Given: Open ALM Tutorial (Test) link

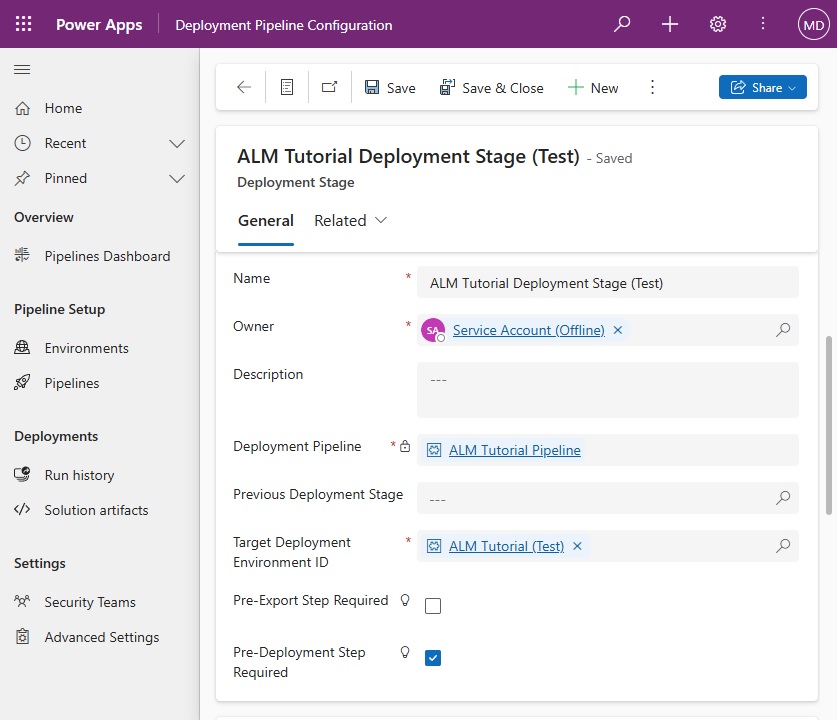Looking at the screenshot, I should tap(506, 547).
